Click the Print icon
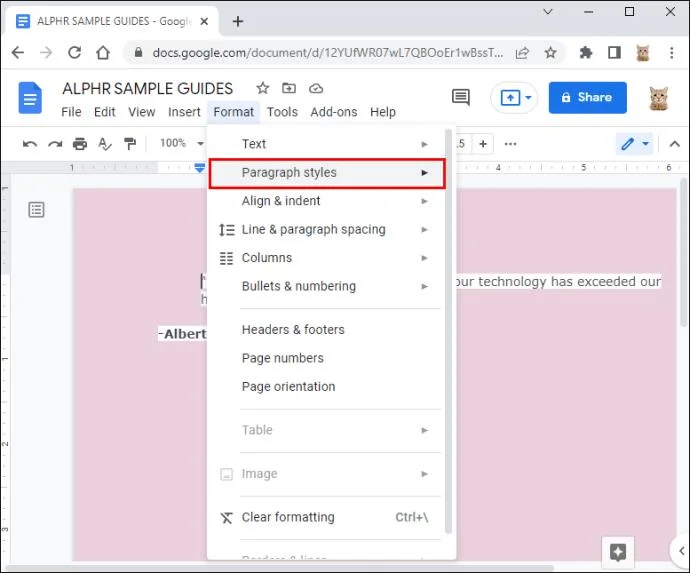 (x=80, y=144)
